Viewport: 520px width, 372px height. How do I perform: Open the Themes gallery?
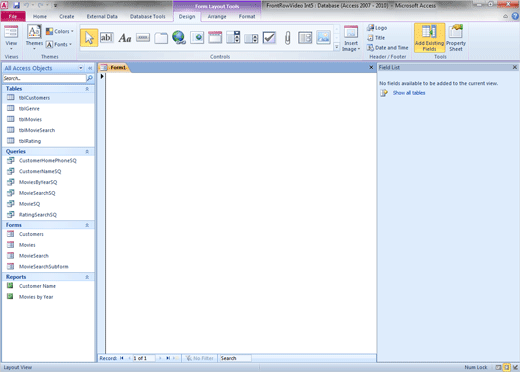pyautogui.click(x=34, y=38)
